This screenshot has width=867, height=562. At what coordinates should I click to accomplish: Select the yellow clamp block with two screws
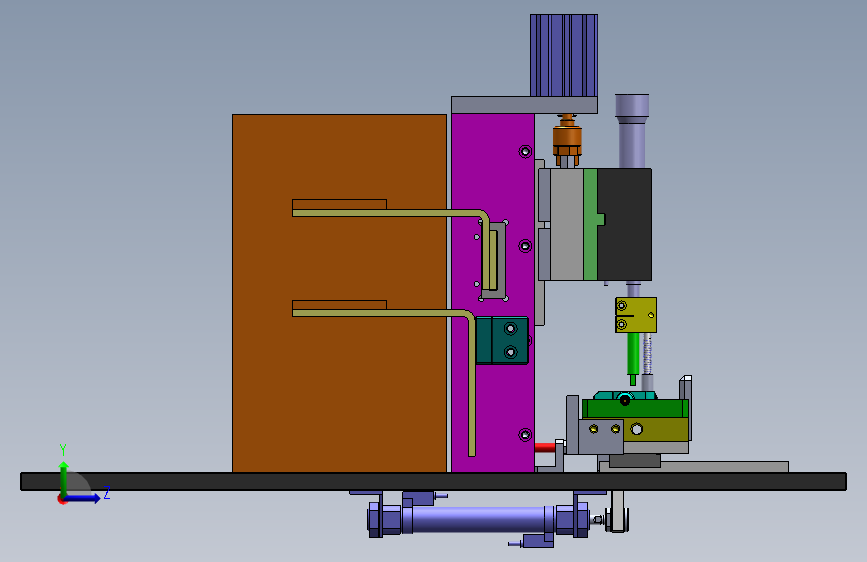point(636,315)
